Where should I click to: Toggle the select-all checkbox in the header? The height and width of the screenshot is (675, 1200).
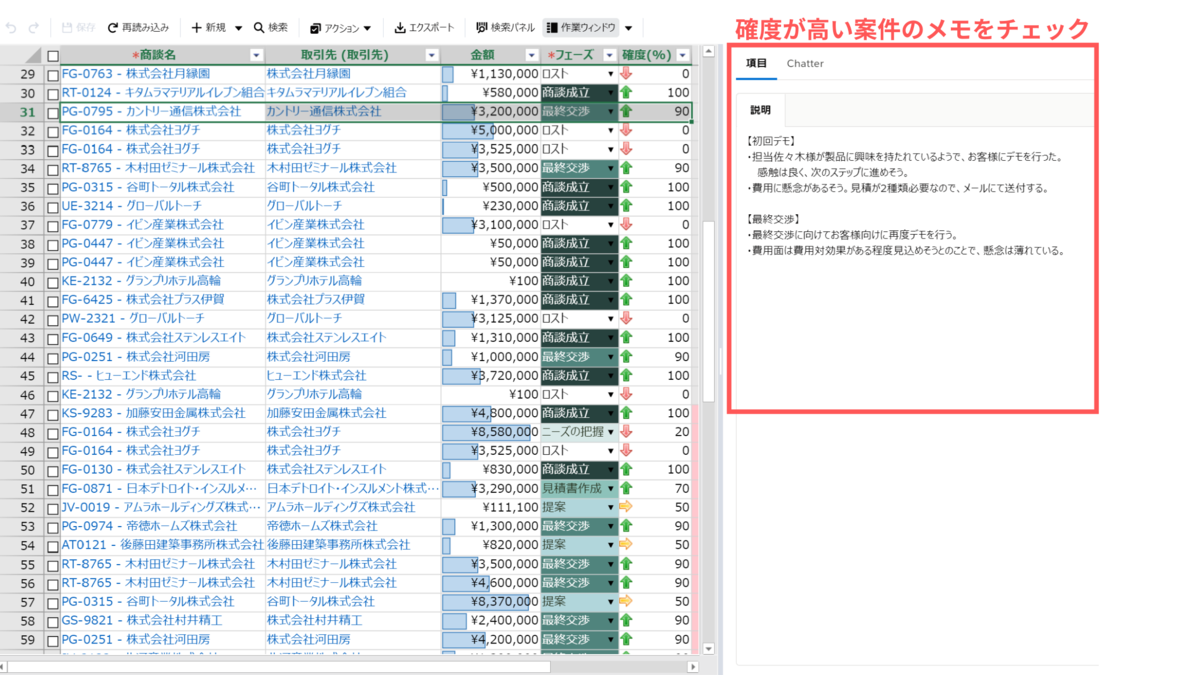(55, 54)
